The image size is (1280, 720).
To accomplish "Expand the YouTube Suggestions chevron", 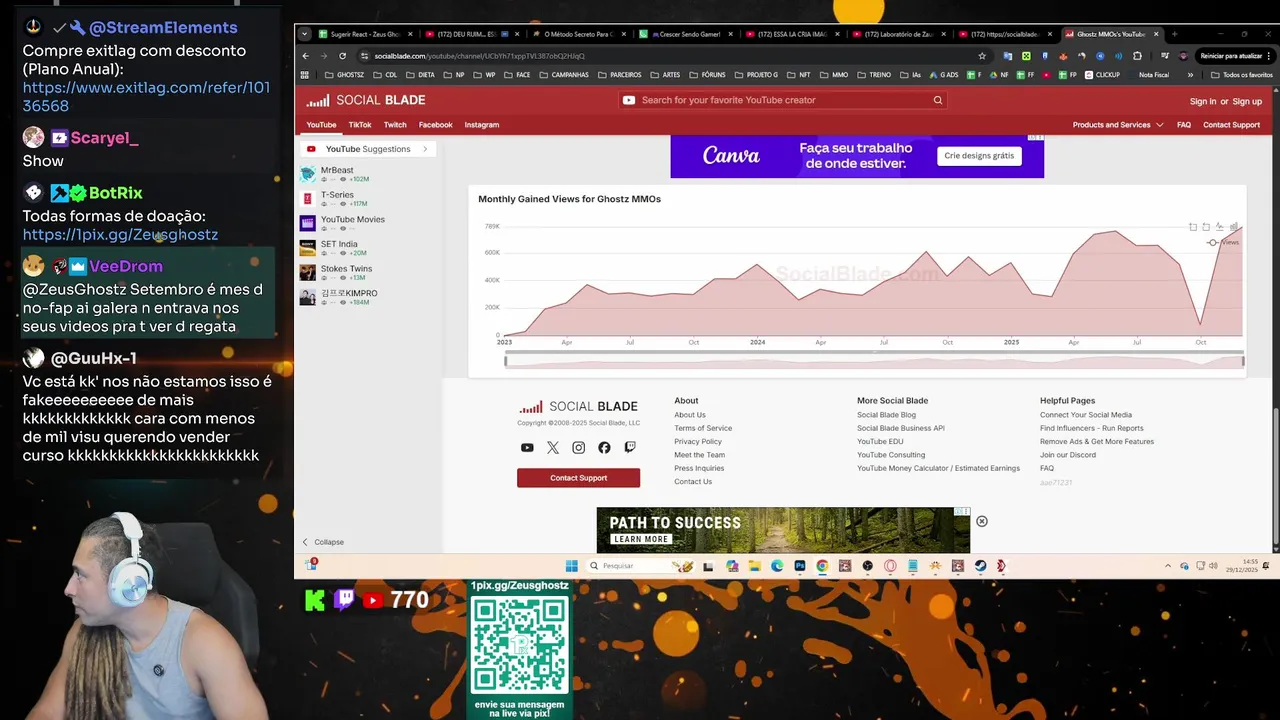I will 424,149.
